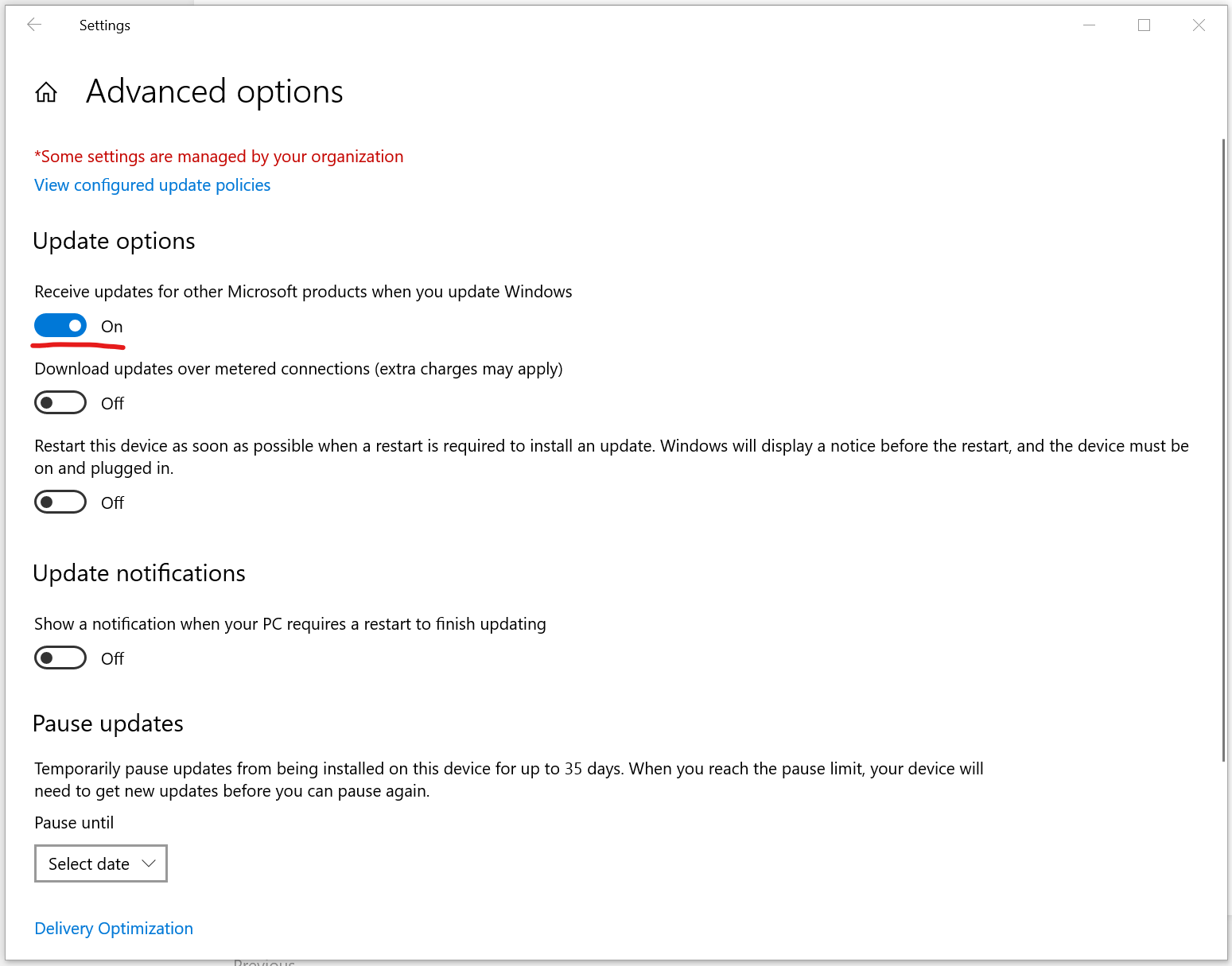Close the Settings window

tap(1199, 25)
